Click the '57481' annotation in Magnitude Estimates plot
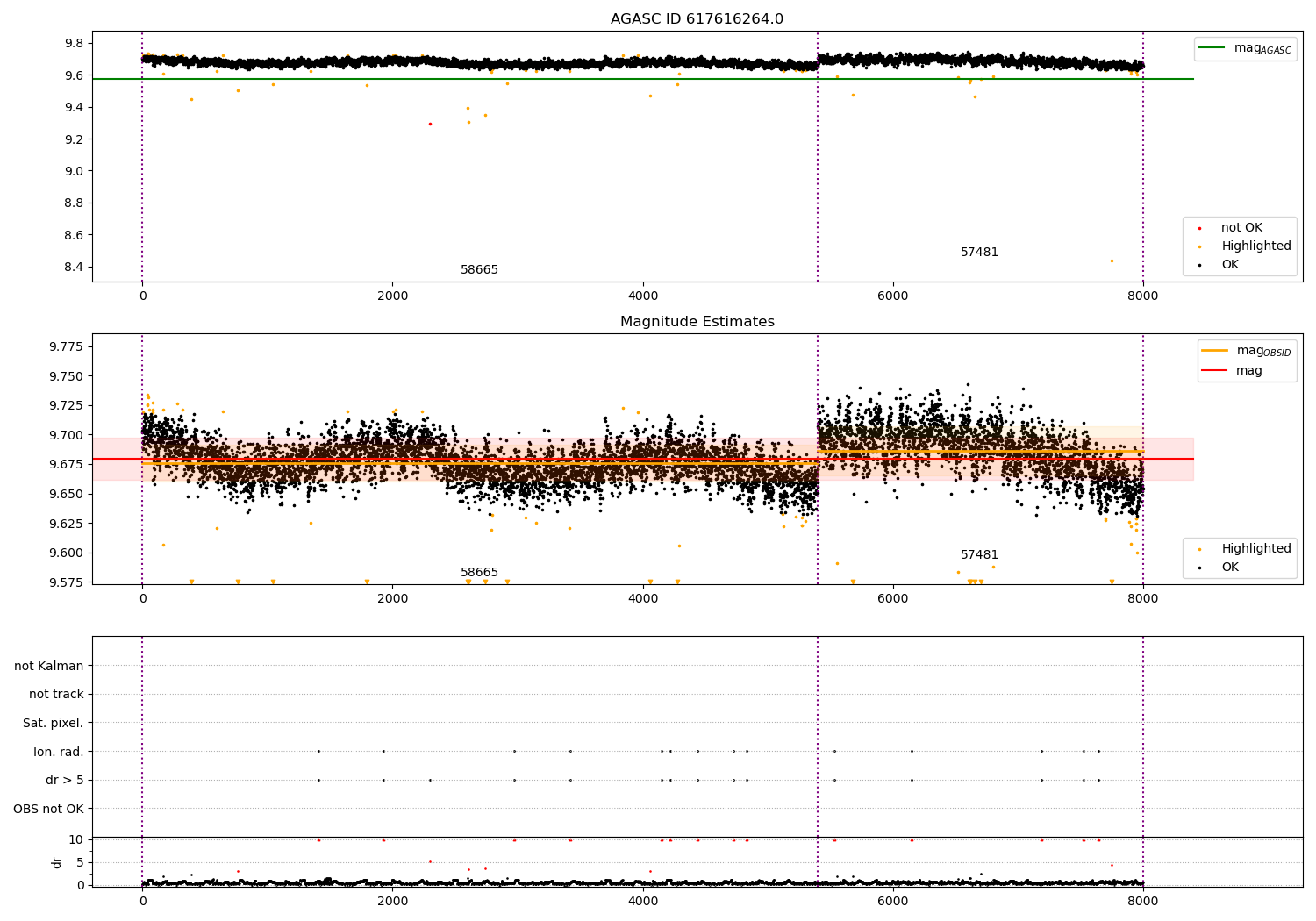Viewport: 1316px width, 921px height. pyautogui.click(x=979, y=555)
